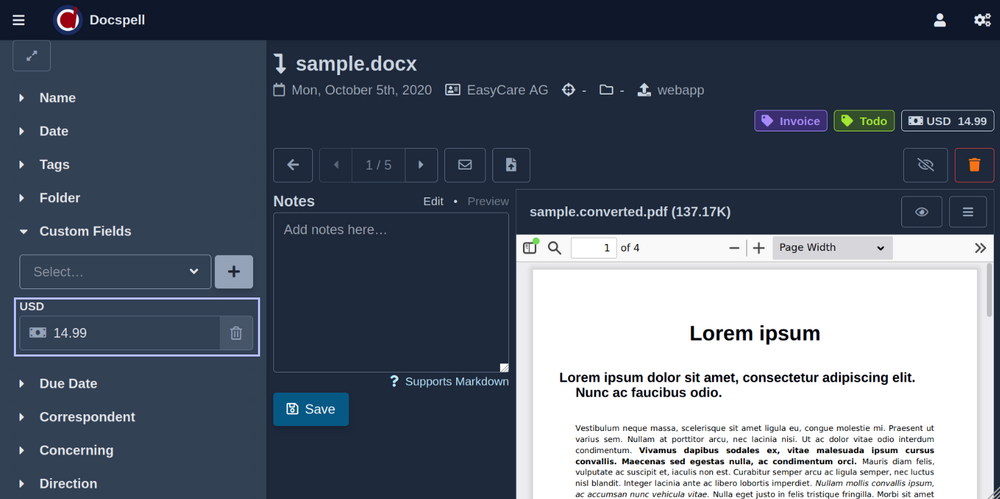Image resolution: width=1000 pixels, height=499 pixels.
Task: Remove the USD custom field value
Action: (236, 333)
